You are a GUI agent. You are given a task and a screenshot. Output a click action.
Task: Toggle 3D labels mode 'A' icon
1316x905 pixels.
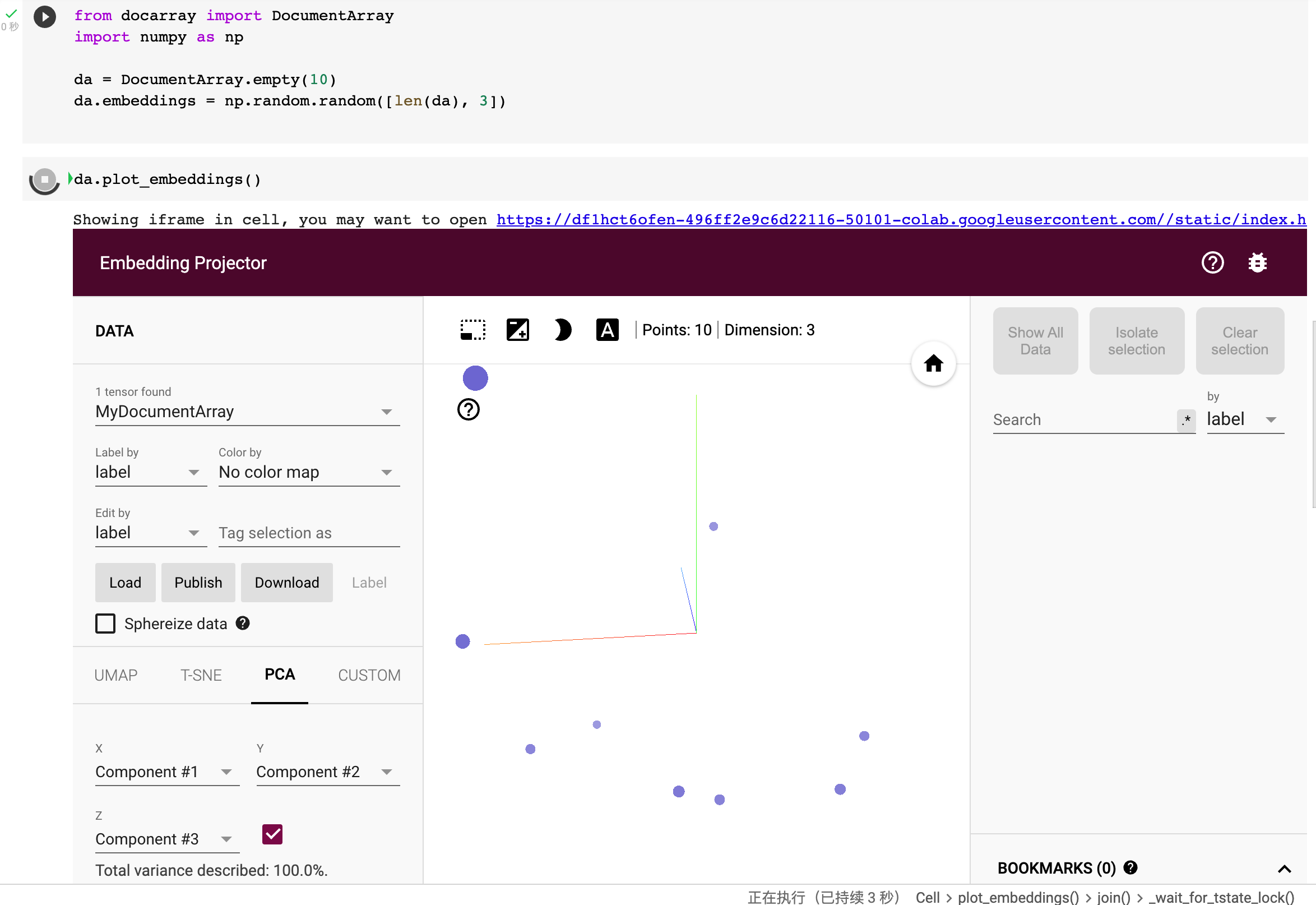pos(607,330)
